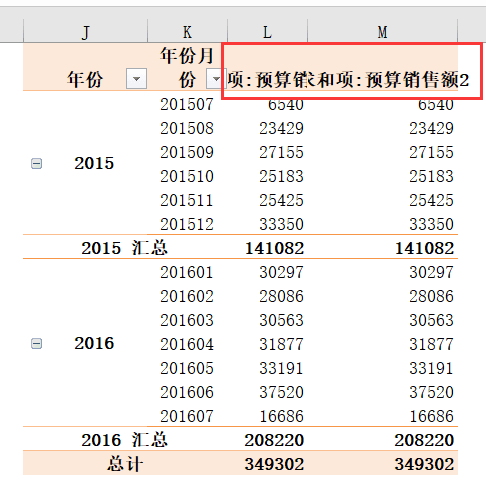This screenshot has width=486, height=504.
Task: Open the 年份月份 filter dropdown
Action: tap(216, 79)
